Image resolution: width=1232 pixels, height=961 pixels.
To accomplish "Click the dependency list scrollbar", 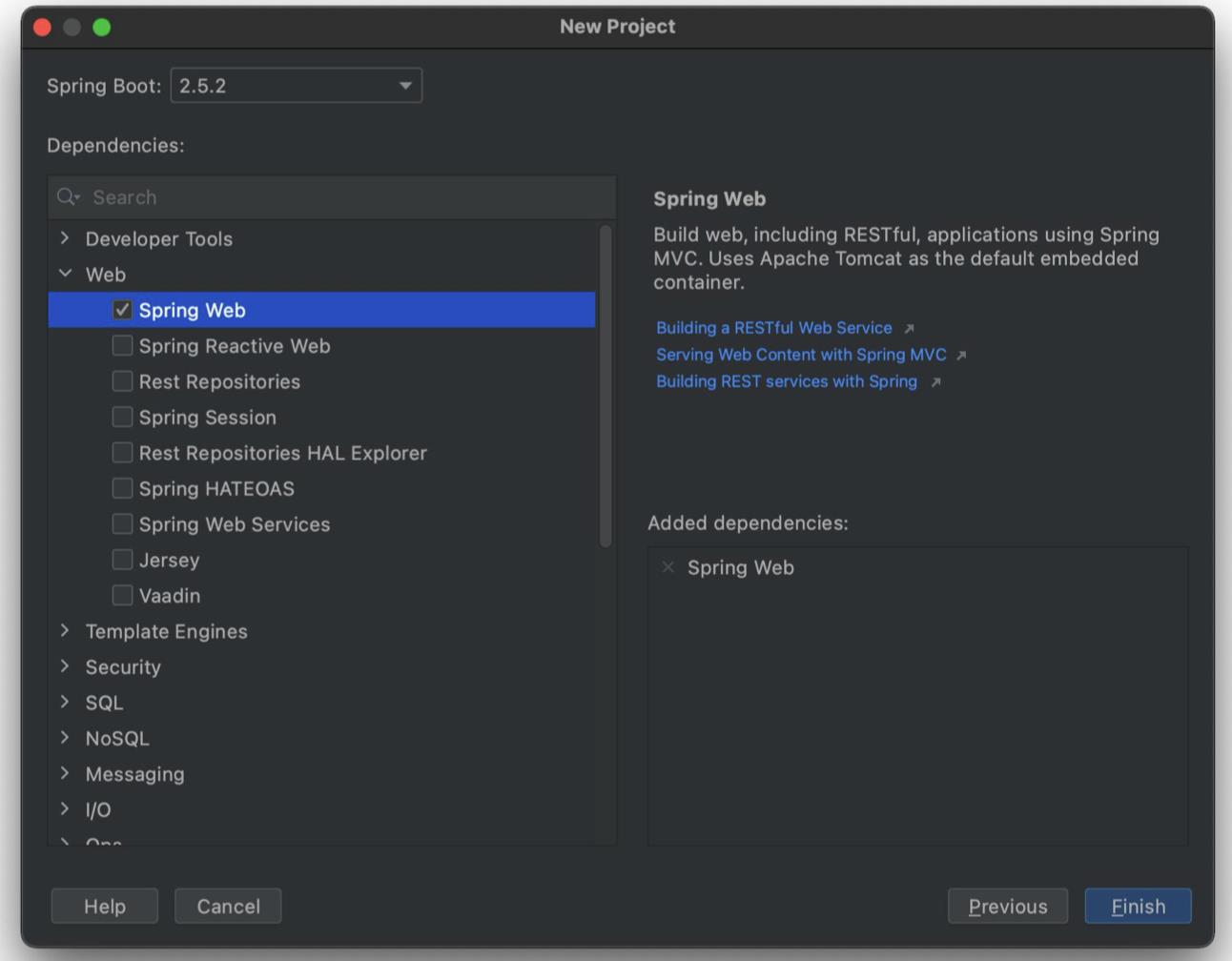I will (x=606, y=386).
